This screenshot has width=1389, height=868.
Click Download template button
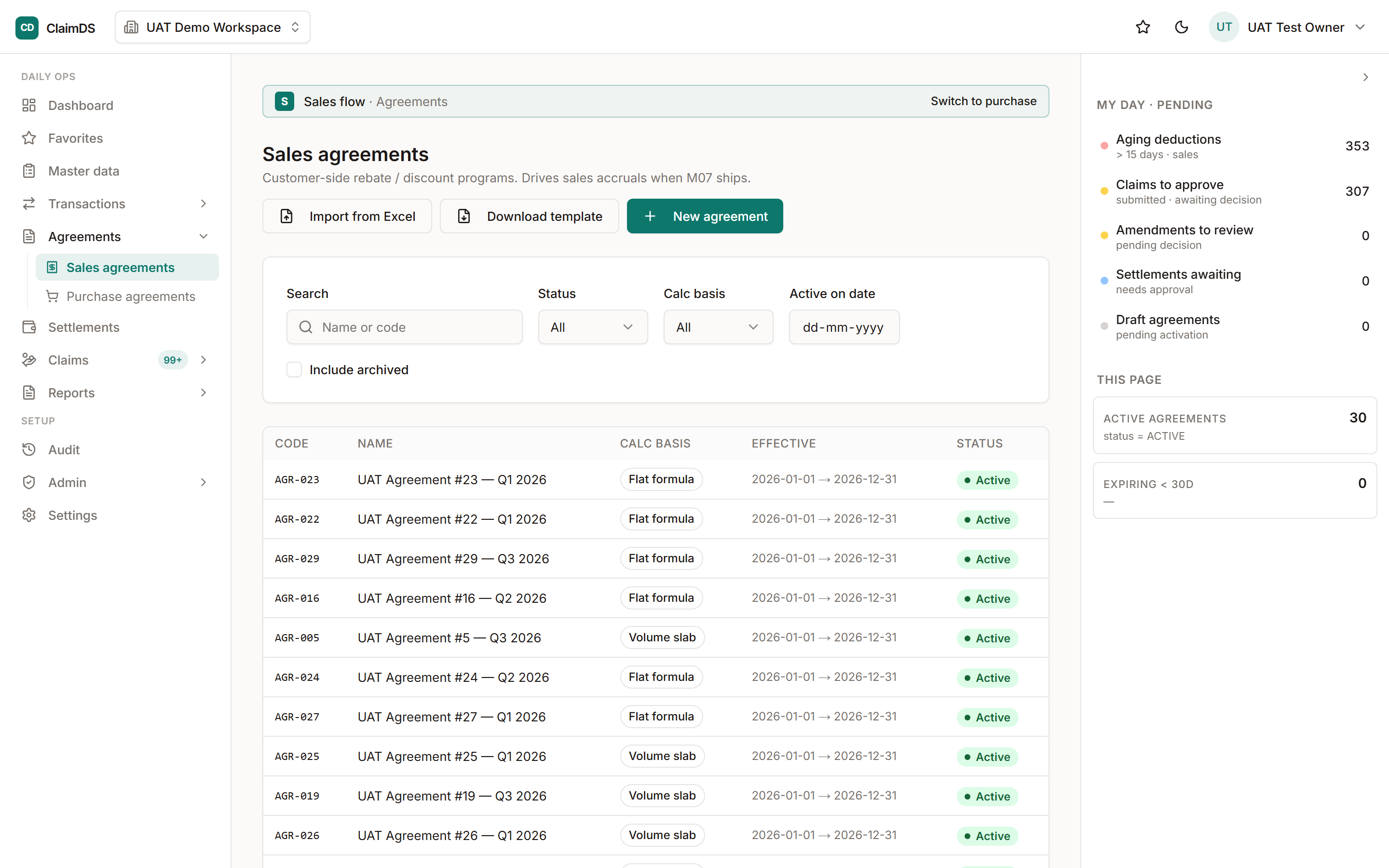click(529, 216)
